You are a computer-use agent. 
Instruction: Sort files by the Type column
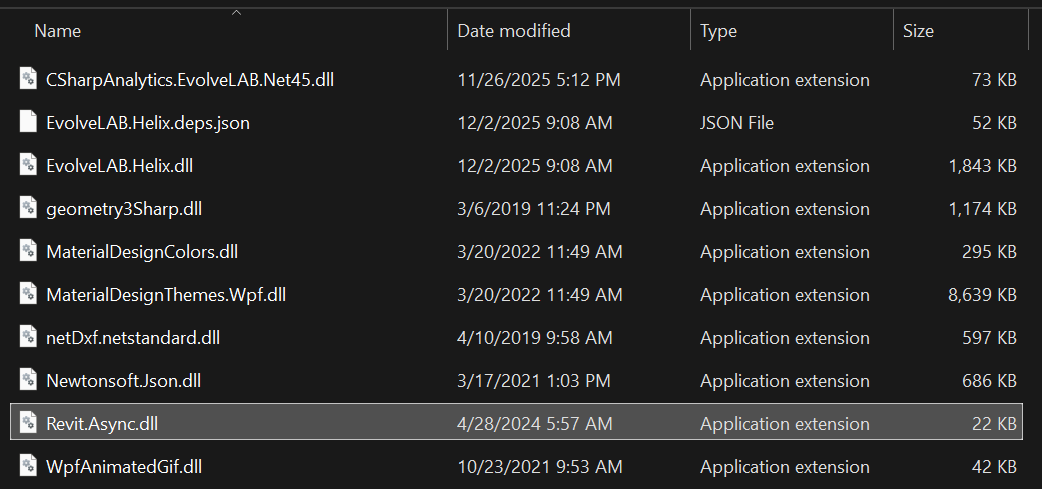[718, 31]
